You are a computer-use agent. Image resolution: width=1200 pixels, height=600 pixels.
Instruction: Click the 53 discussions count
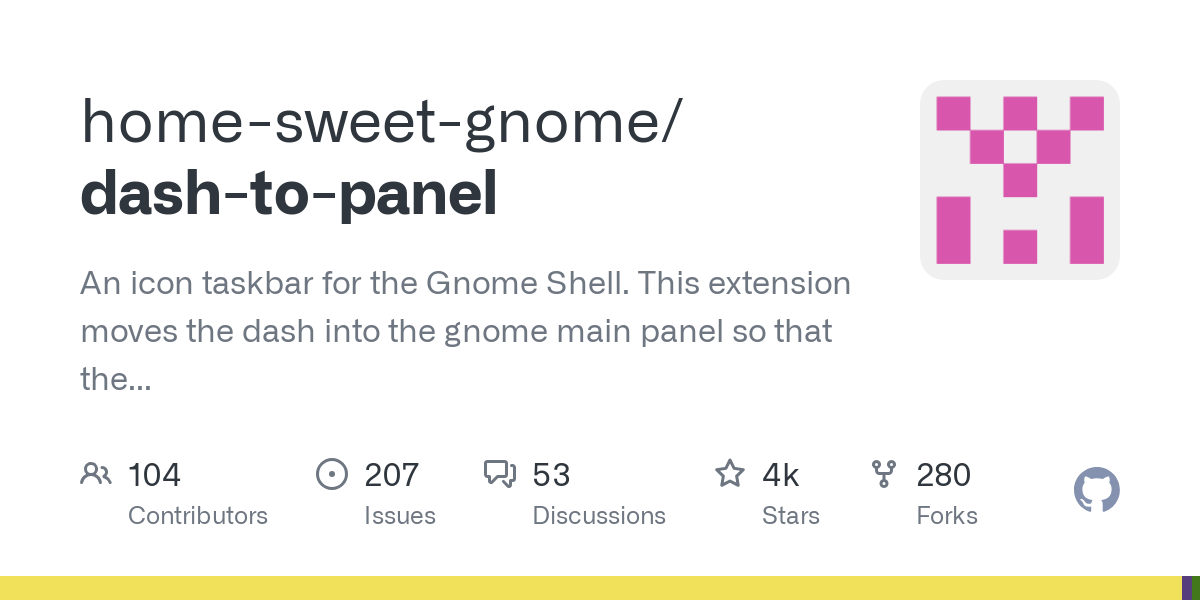tap(551, 475)
